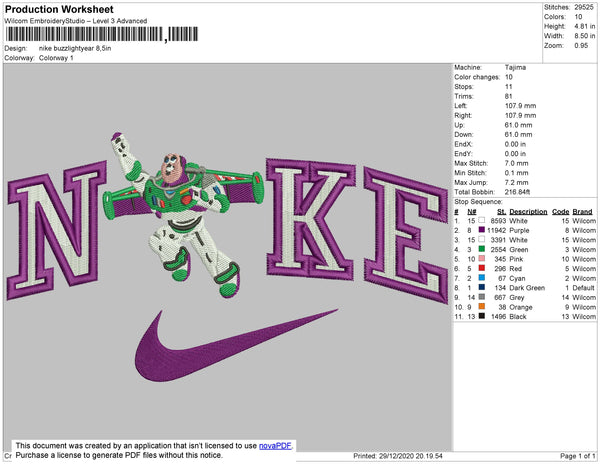This screenshot has width=600, height=464.
Task: Open the novaPDF link
Action: point(275,446)
